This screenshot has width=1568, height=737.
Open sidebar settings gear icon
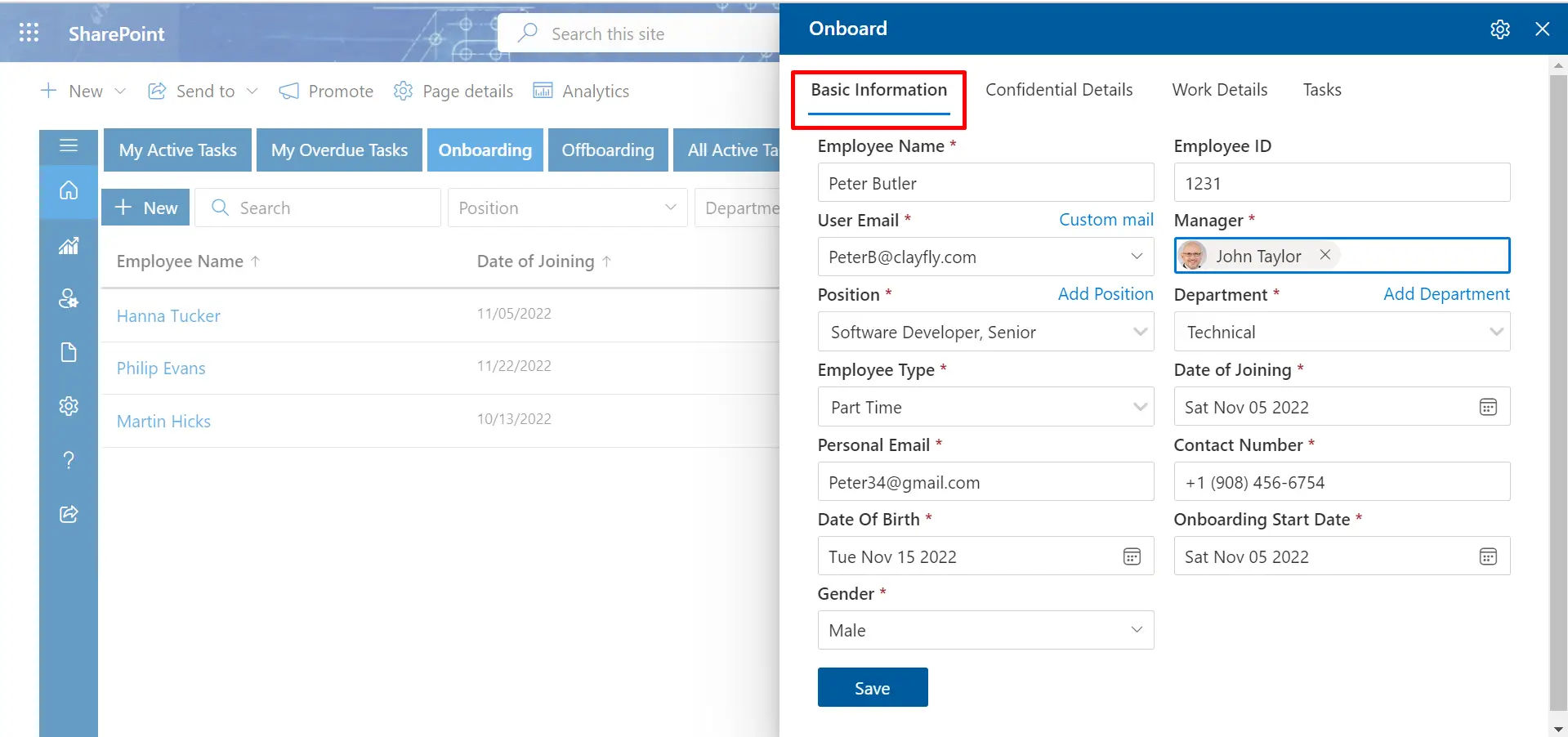(68, 405)
